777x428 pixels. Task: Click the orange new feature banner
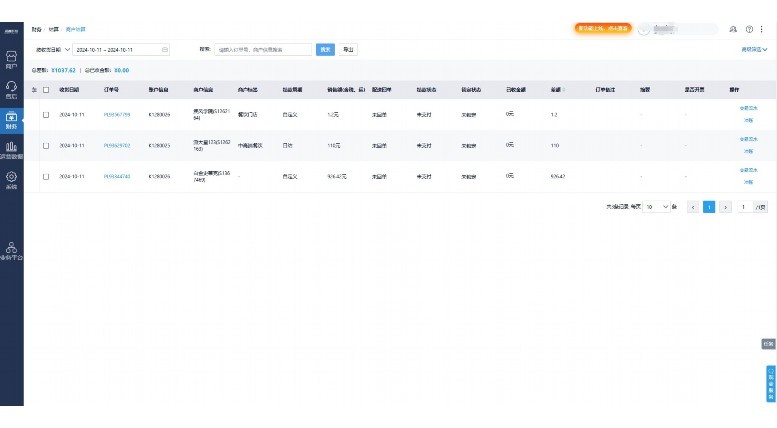click(603, 28)
